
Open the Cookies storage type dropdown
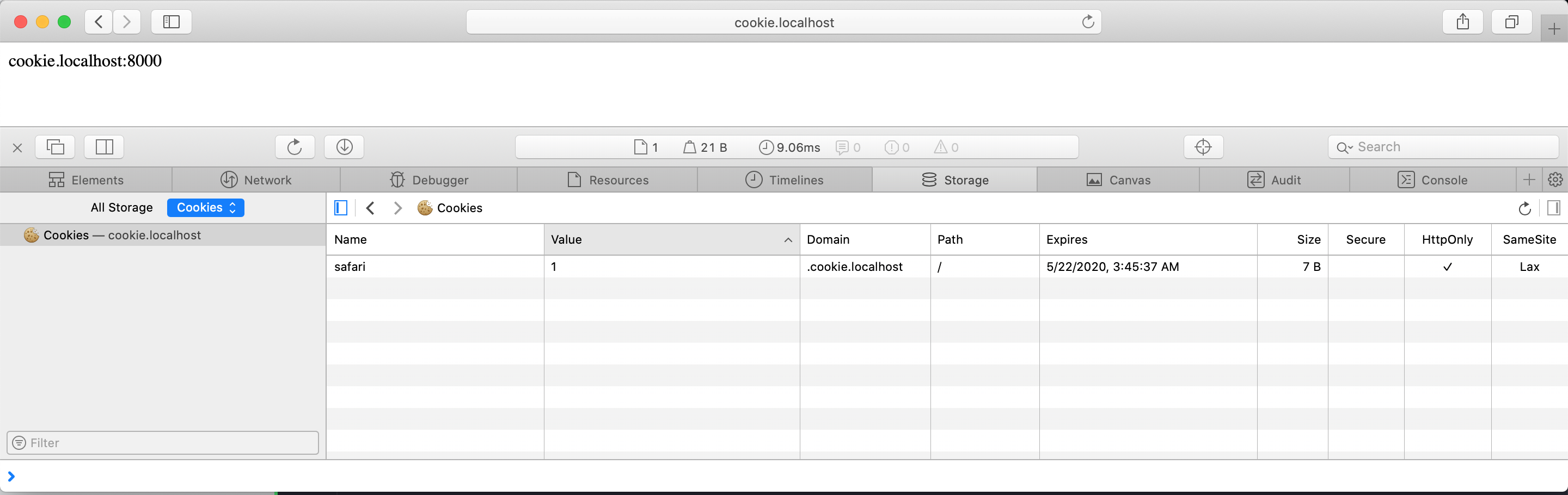[205, 207]
